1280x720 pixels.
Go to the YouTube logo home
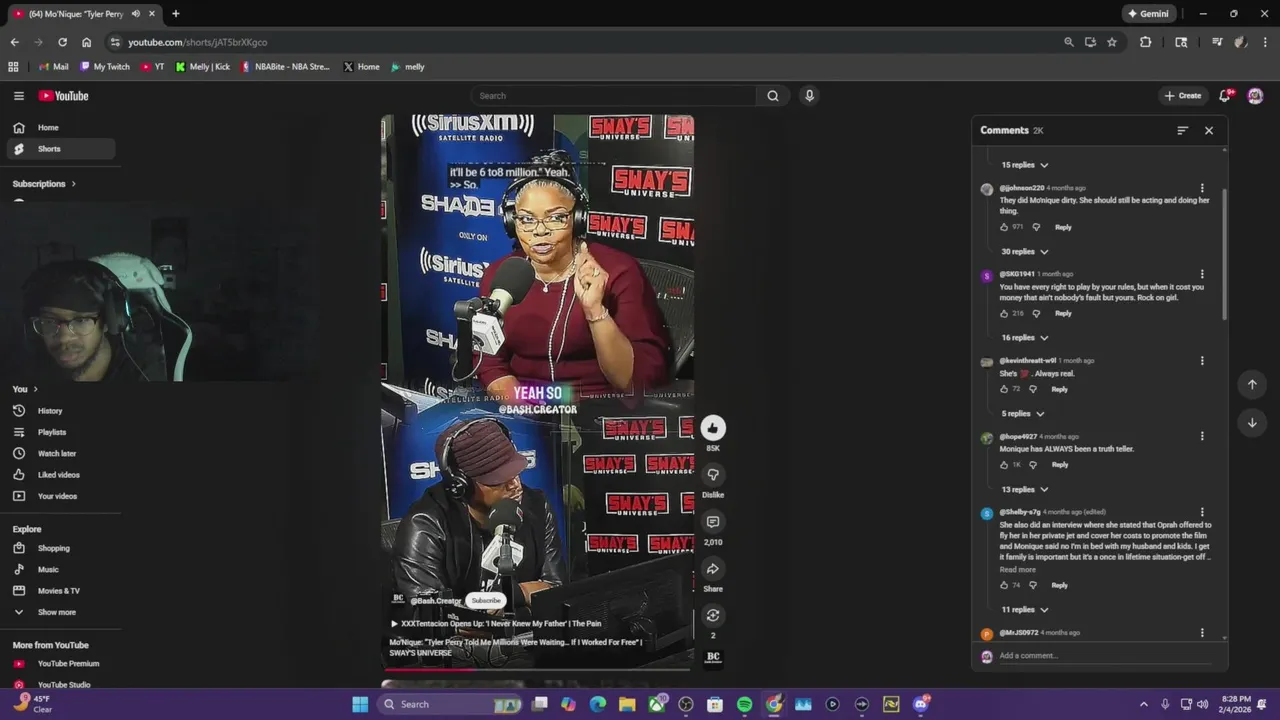[64, 96]
